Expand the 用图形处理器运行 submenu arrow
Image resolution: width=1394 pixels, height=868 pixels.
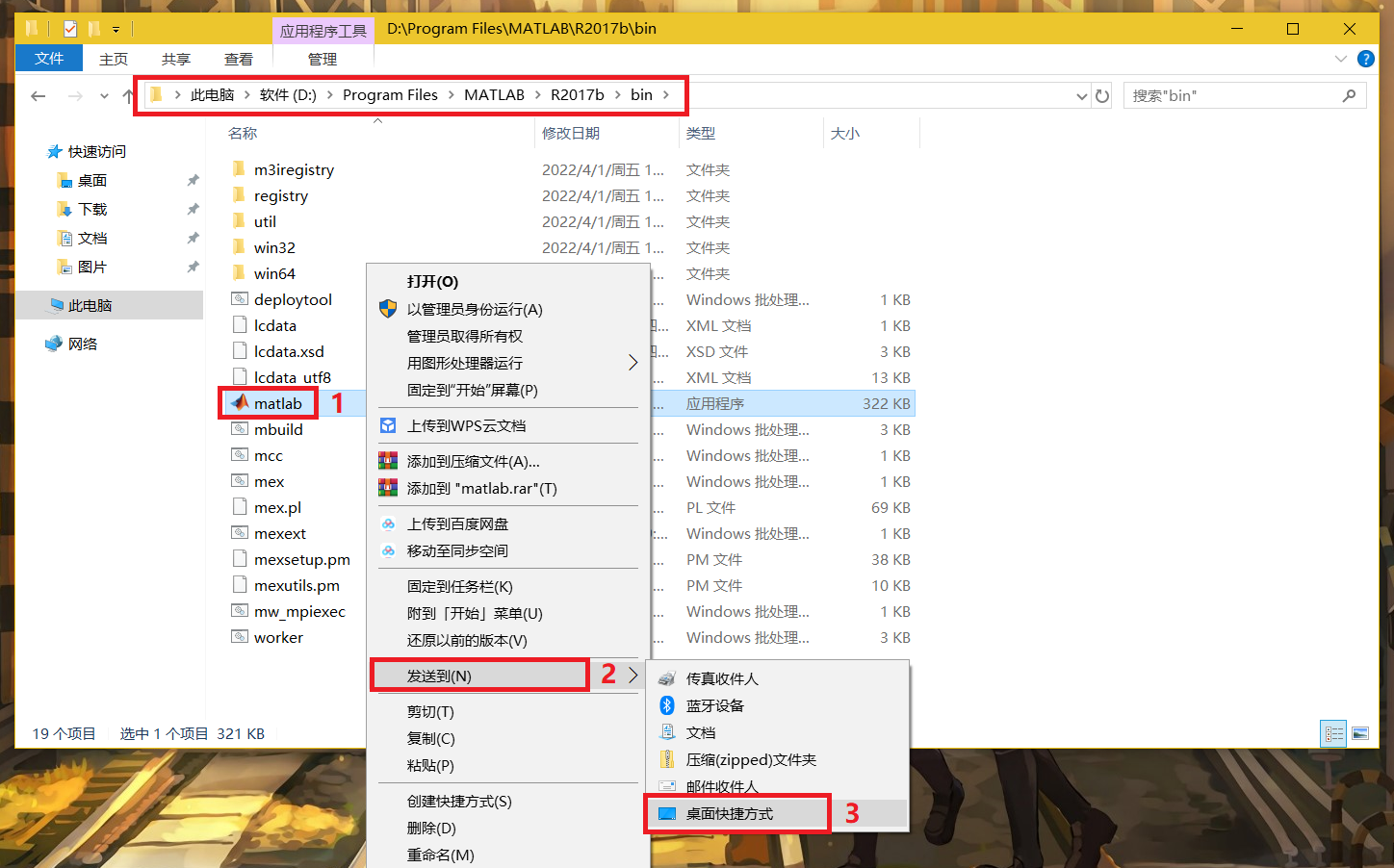632,363
